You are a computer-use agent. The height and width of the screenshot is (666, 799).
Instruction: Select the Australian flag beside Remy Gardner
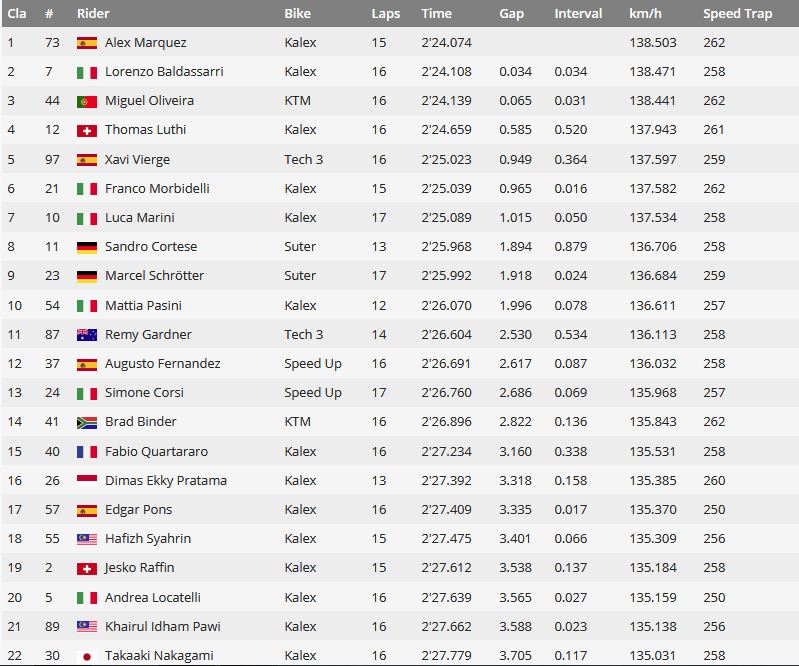point(87,335)
